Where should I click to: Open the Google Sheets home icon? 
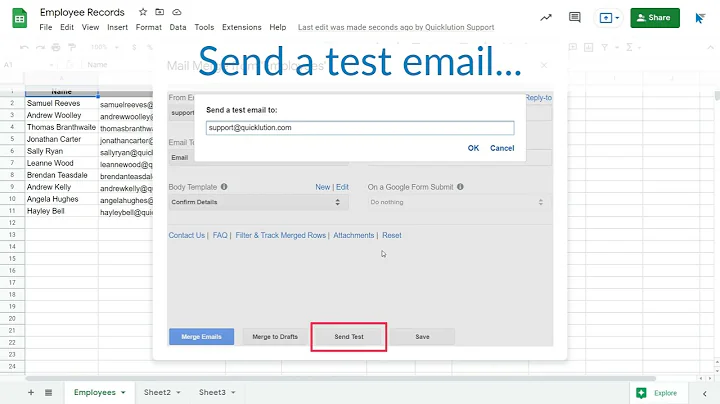19,18
